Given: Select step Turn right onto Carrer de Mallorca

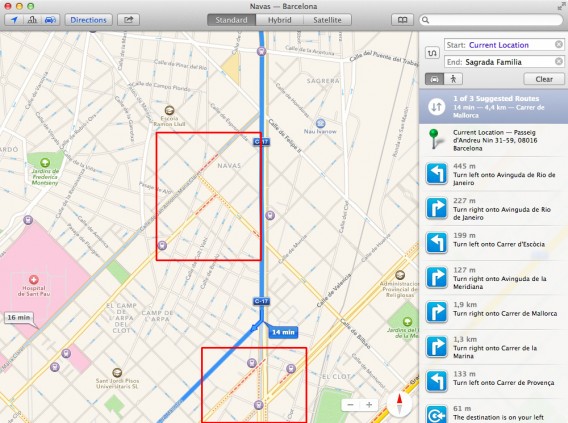Looking at the screenshot, I should click(x=493, y=313).
